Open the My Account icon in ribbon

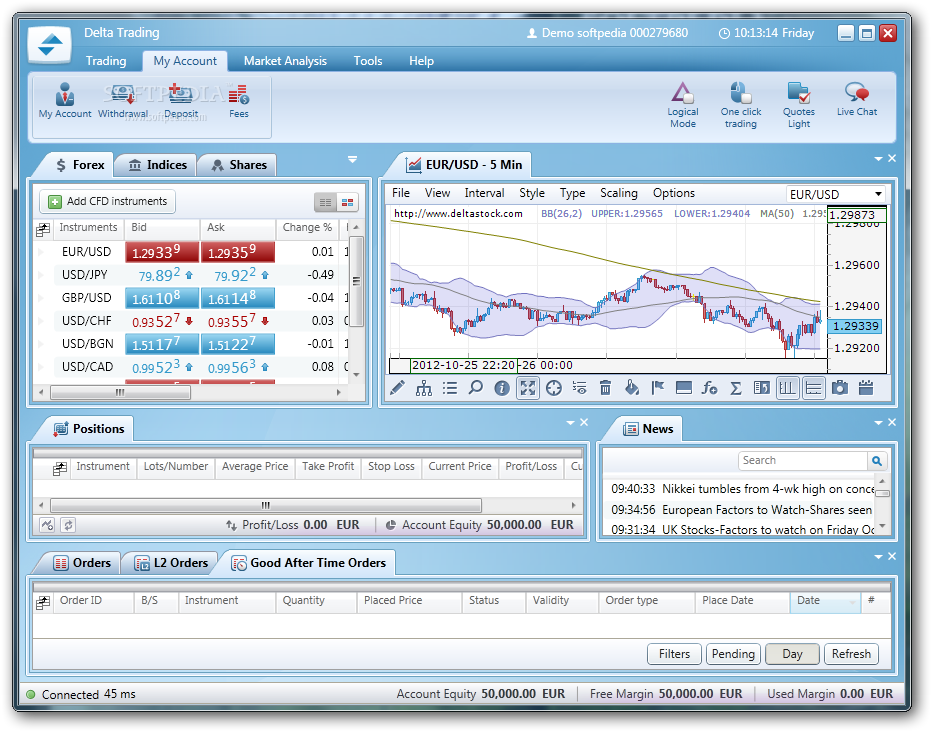point(65,100)
